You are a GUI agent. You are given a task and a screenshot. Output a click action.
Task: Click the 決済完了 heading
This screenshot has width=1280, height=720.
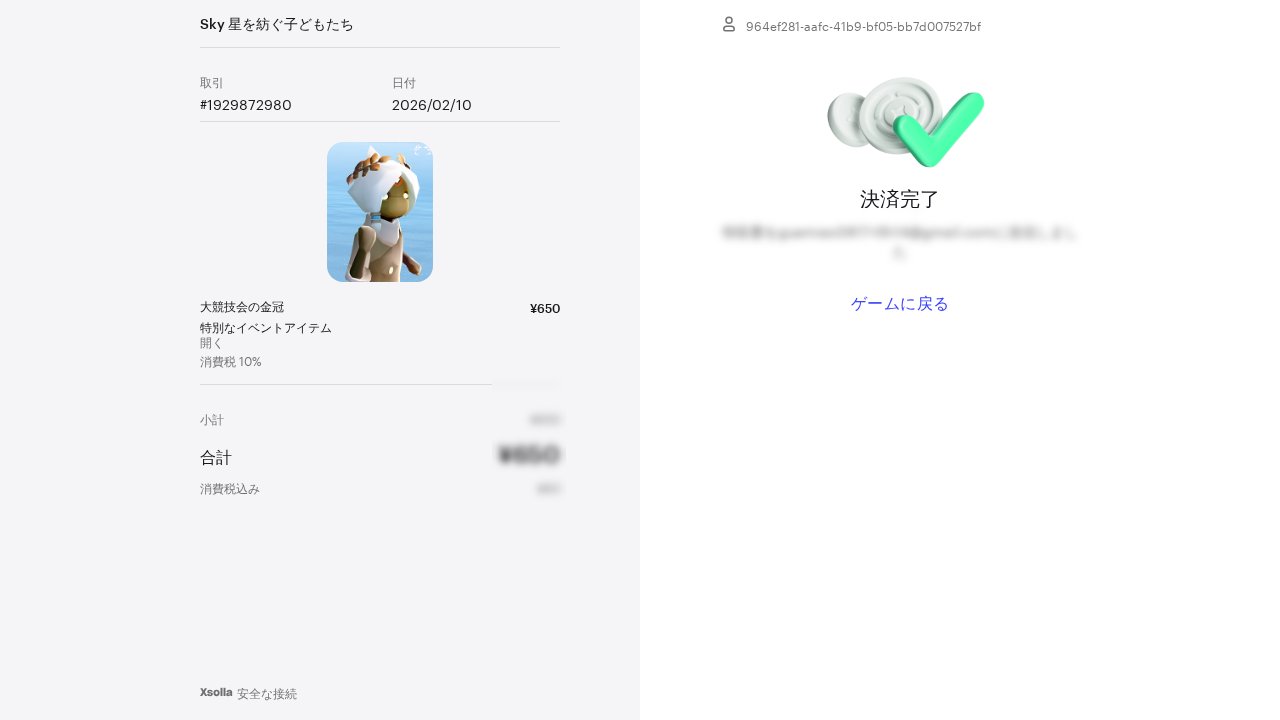click(x=900, y=199)
